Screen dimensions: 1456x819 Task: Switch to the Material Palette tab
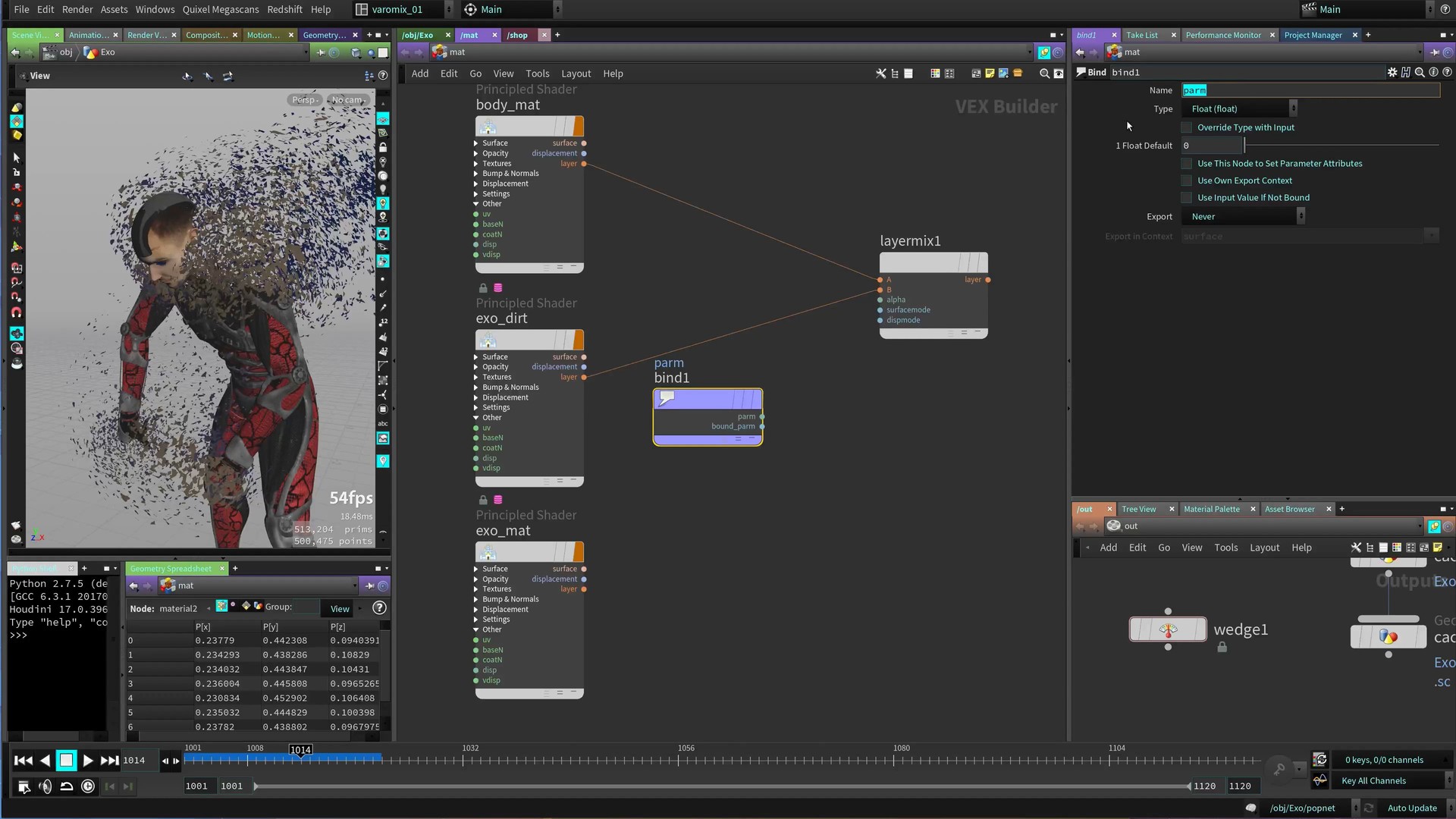[x=1211, y=509]
